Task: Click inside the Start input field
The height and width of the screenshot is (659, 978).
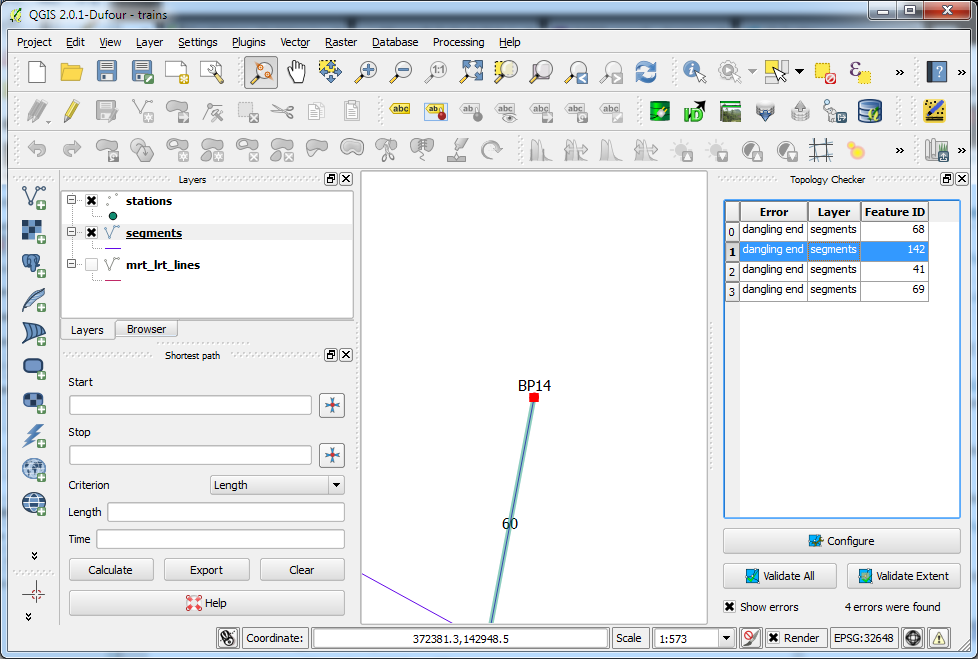Action: click(x=190, y=405)
